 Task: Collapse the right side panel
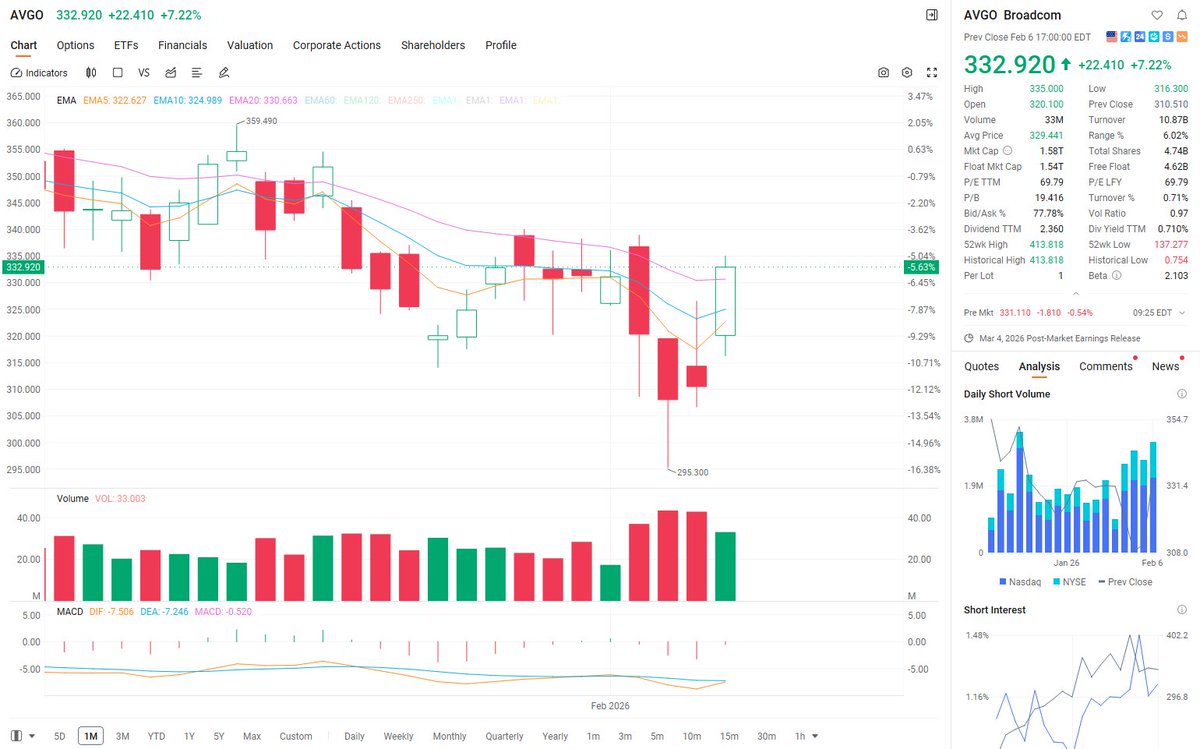pos(932,15)
